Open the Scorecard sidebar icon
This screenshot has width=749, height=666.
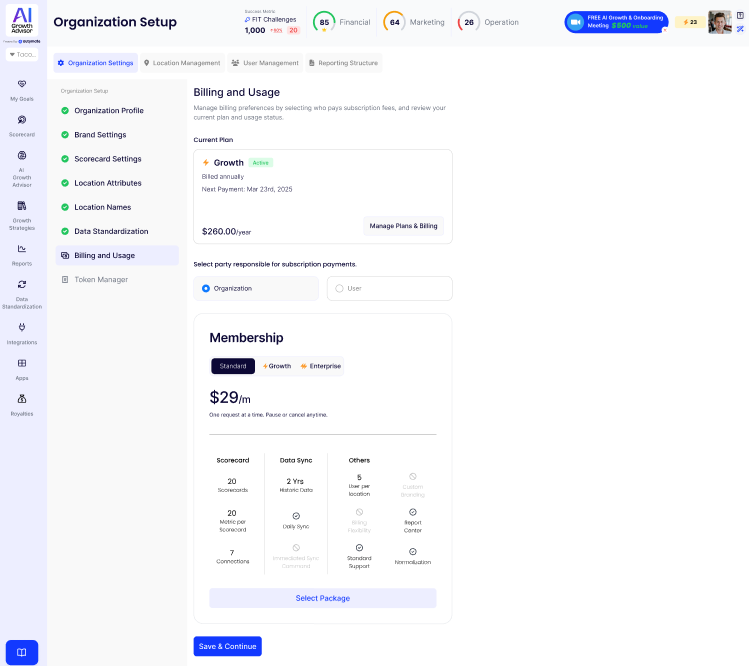[22, 120]
